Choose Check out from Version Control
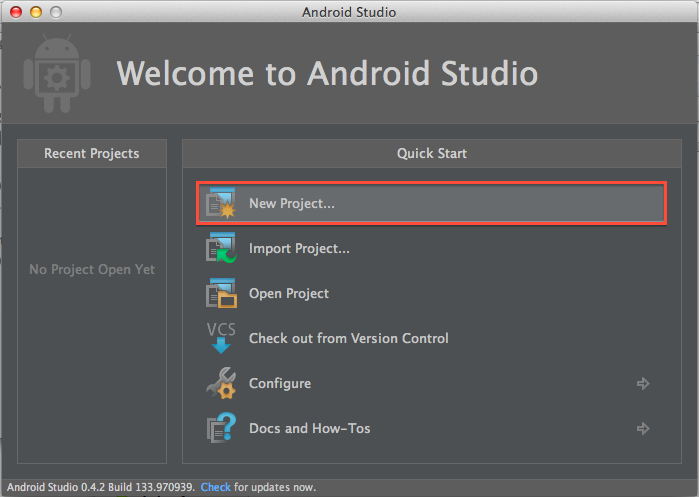The height and width of the screenshot is (497, 699). (x=349, y=338)
